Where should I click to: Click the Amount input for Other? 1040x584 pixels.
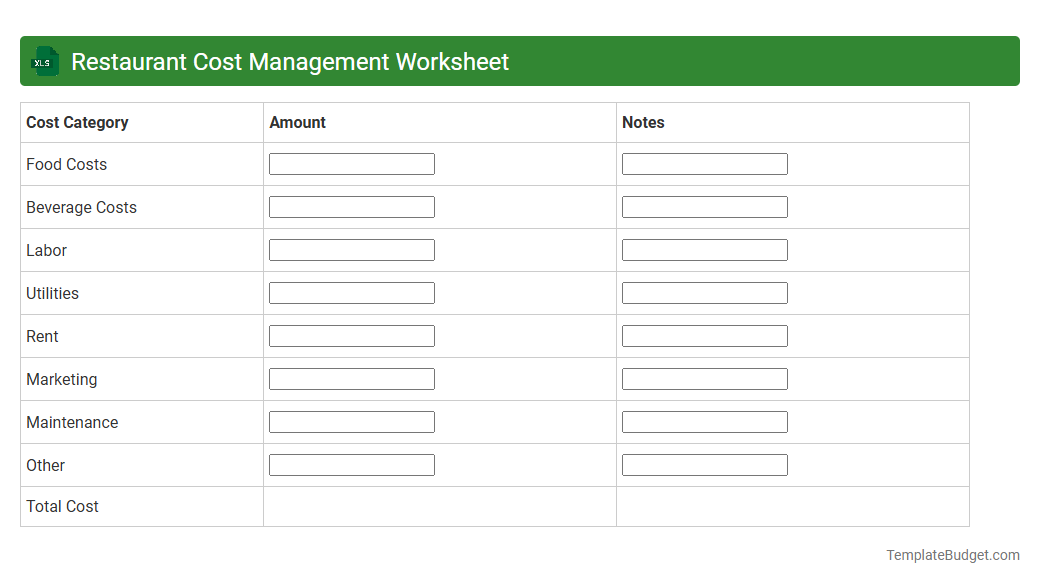tap(351, 464)
